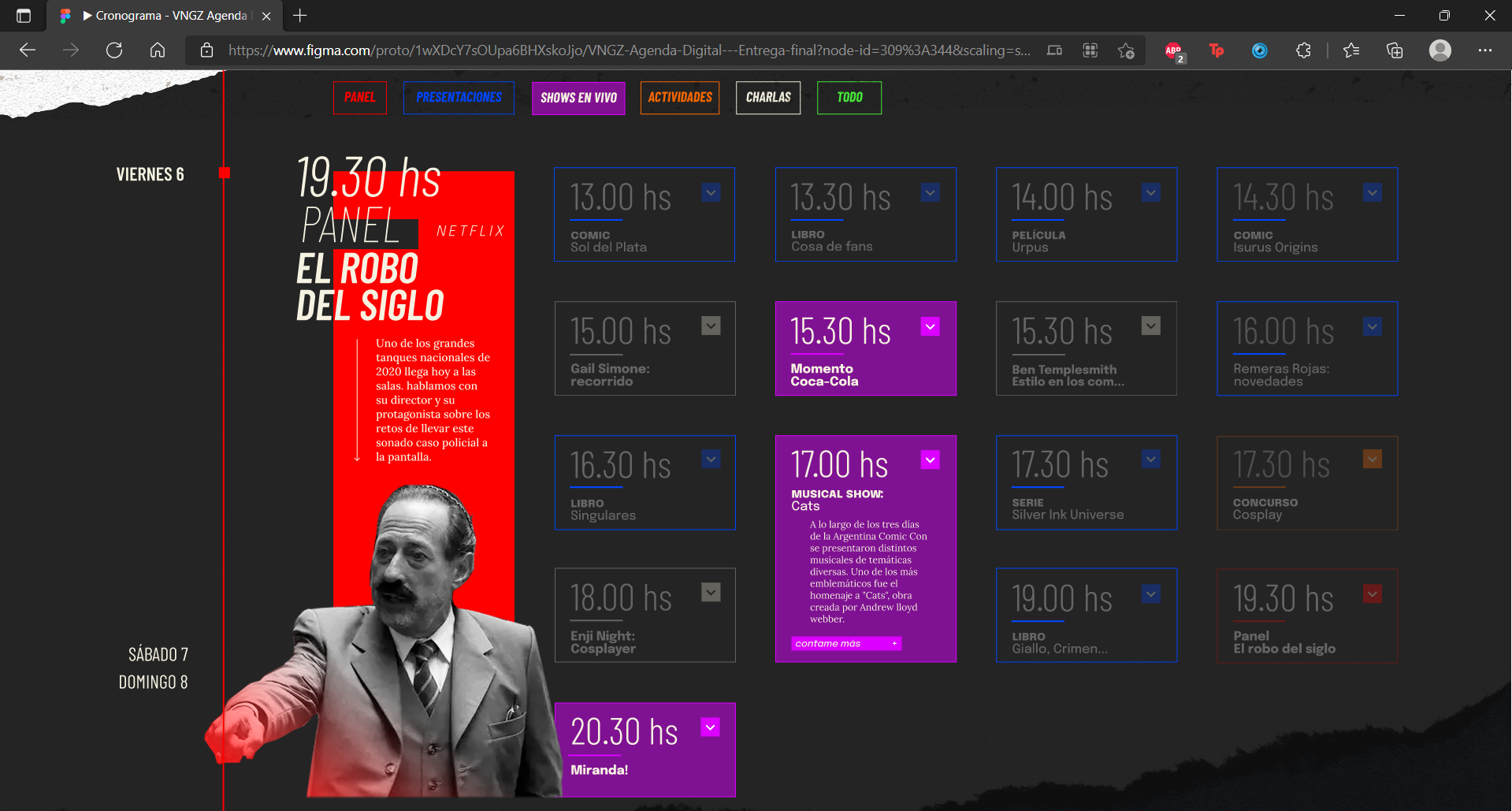Viewport: 1512px width, 811px height.
Task: Expand the 15.30 hs Ben Templesmith card
Action: [x=1151, y=326]
